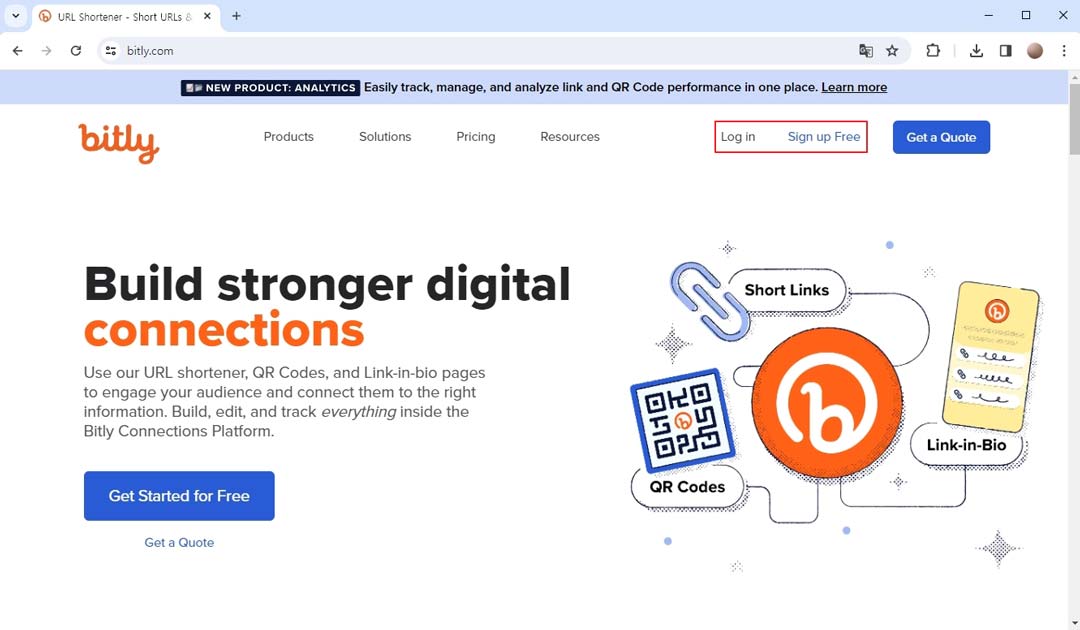The width and height of the screenshot is (1080, 630).
Task: Go to the Pricing page
Action: coord(475,137)
